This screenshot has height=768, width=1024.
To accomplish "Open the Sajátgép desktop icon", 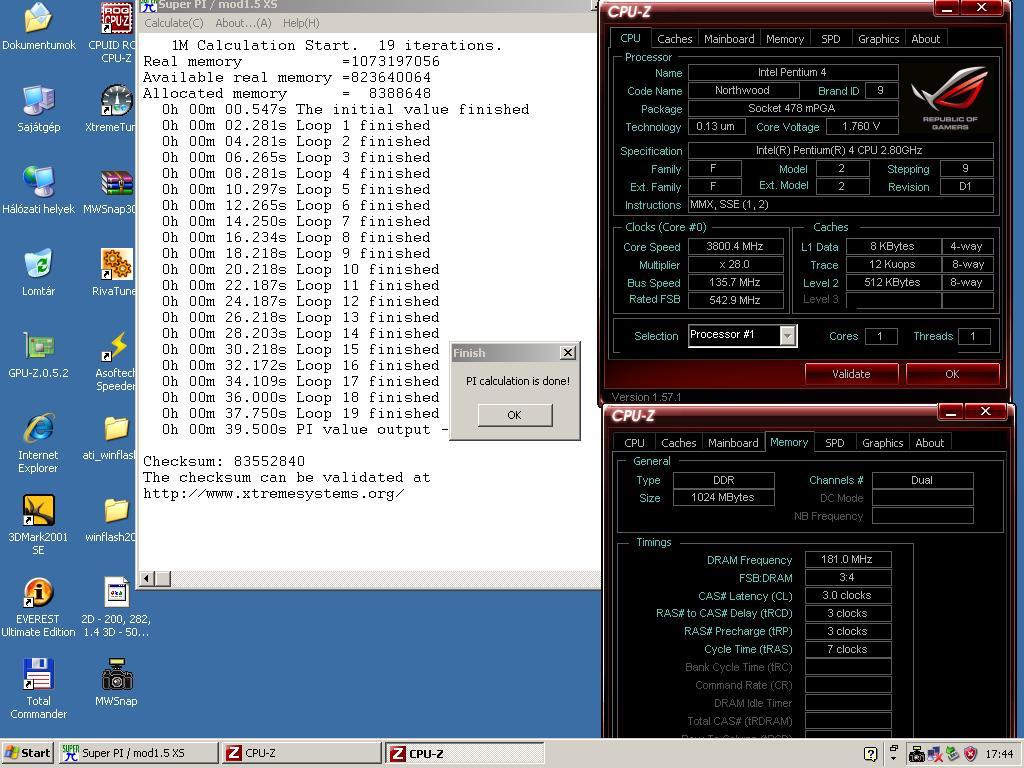I will tap(39, 101).
